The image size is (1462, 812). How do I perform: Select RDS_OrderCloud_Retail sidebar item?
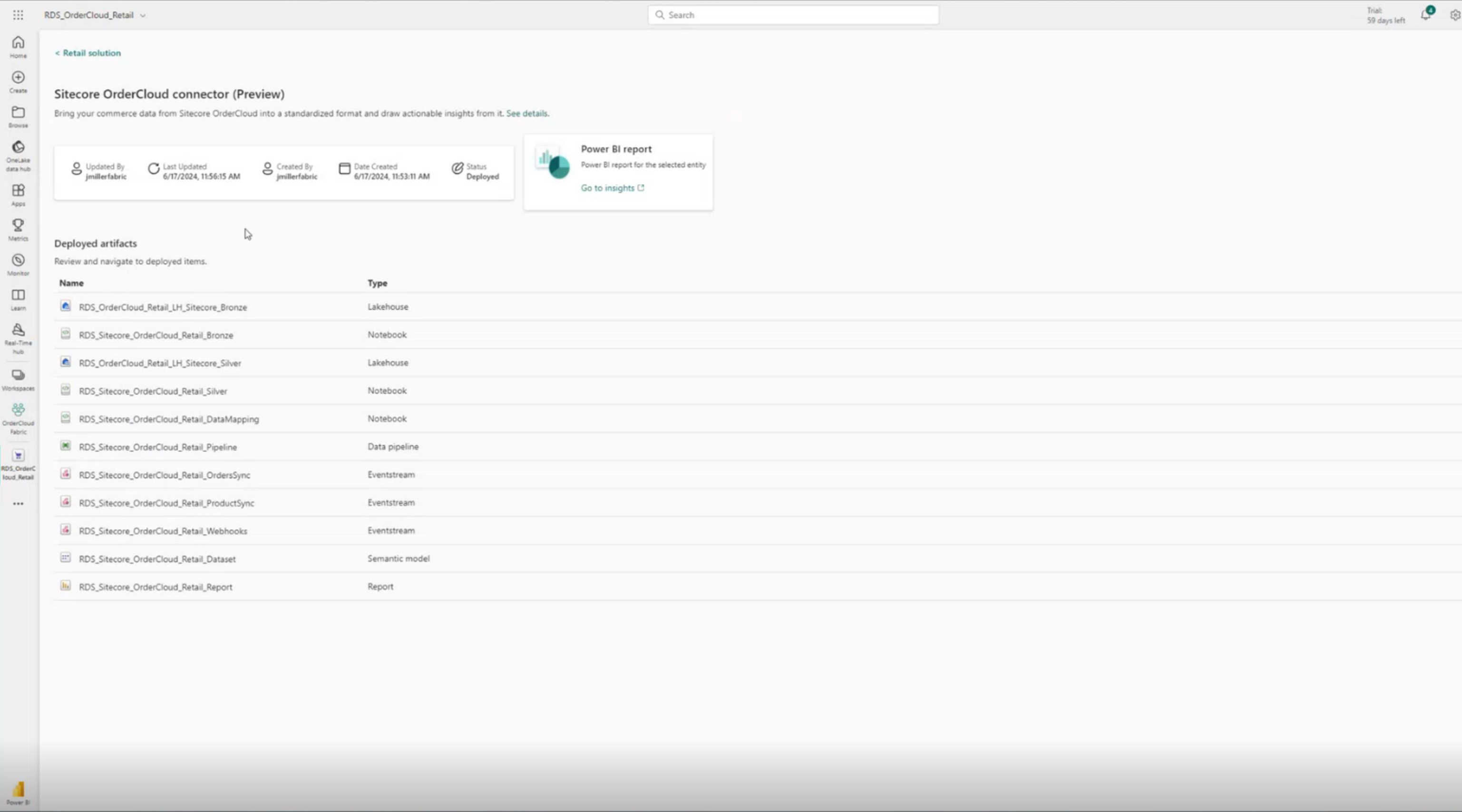point(18,465)
